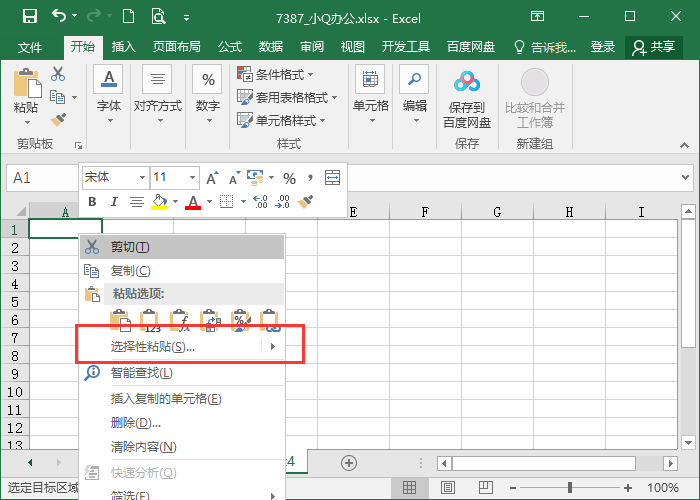
Task: Toggle italic in the mini toolbar
Action: click(x=114, y=202)
